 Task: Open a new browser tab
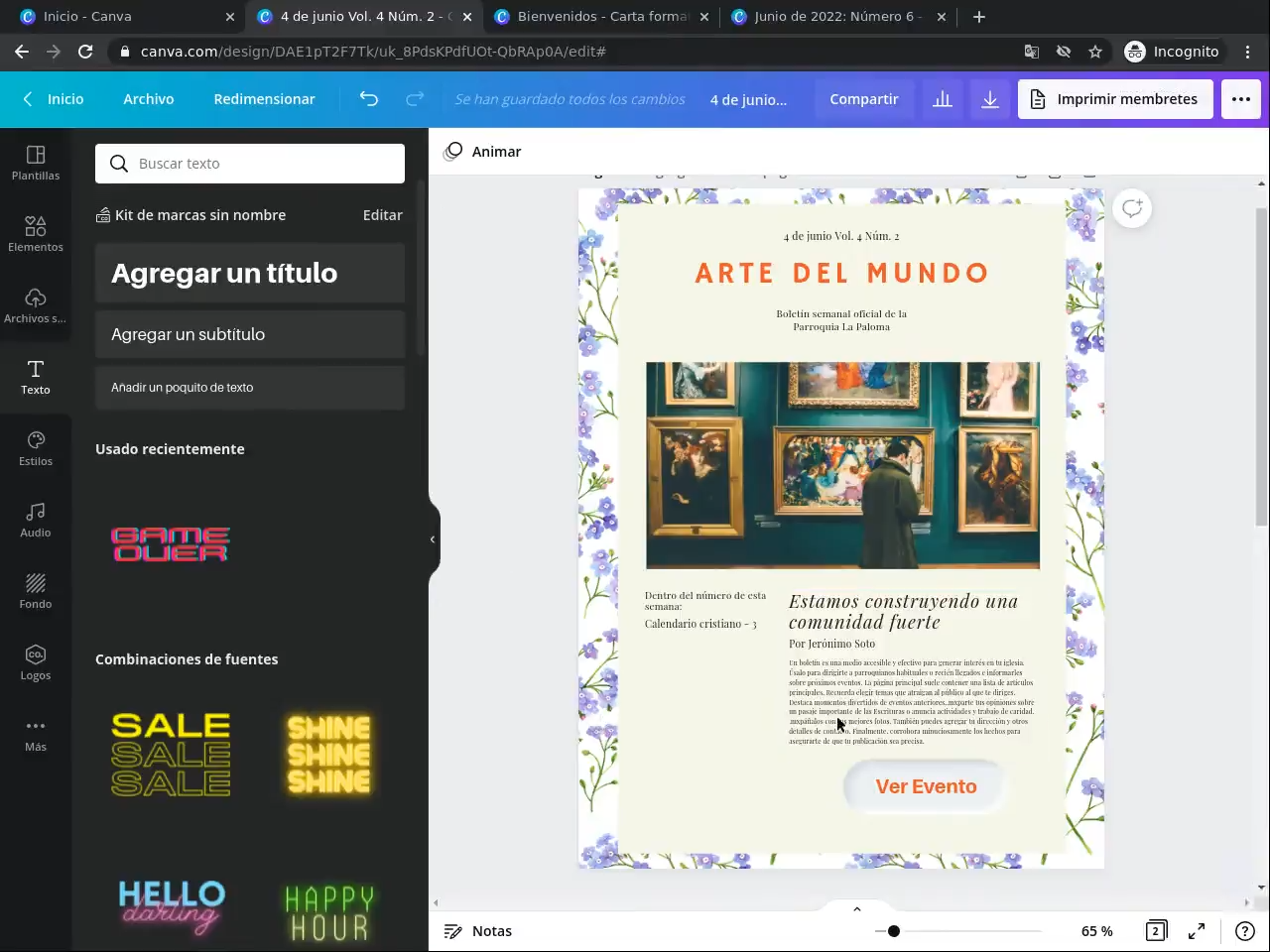(979, 17)
